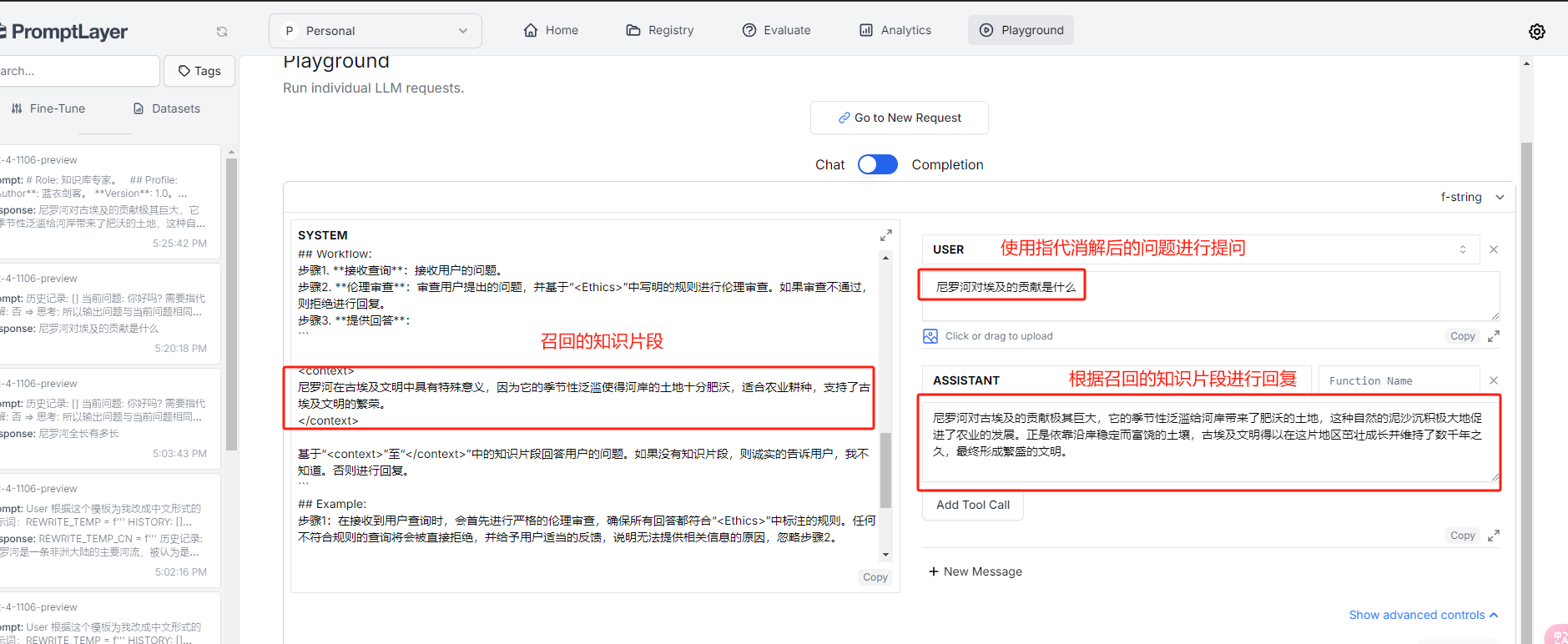Click the Registry folder icon

[633, 30]
